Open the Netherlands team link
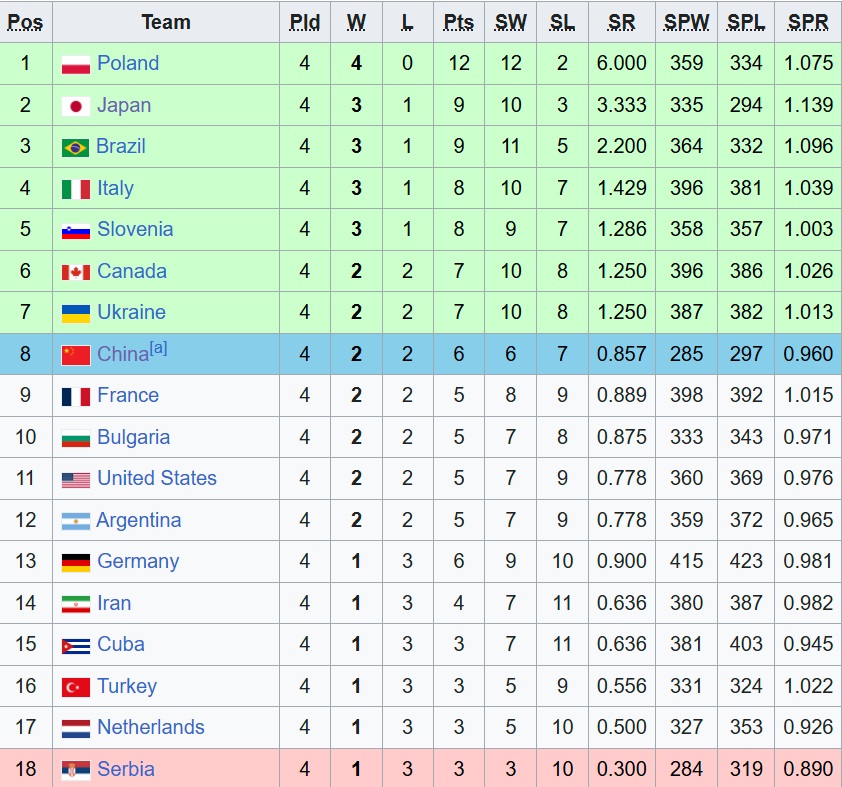Image resolution: width=842 pixels, height=787 pixels. [x=151, y=727]
